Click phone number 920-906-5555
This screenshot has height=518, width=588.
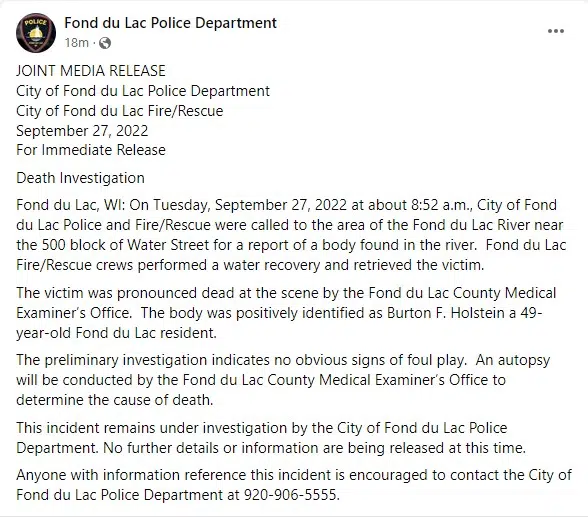click(x=292, y=495)
